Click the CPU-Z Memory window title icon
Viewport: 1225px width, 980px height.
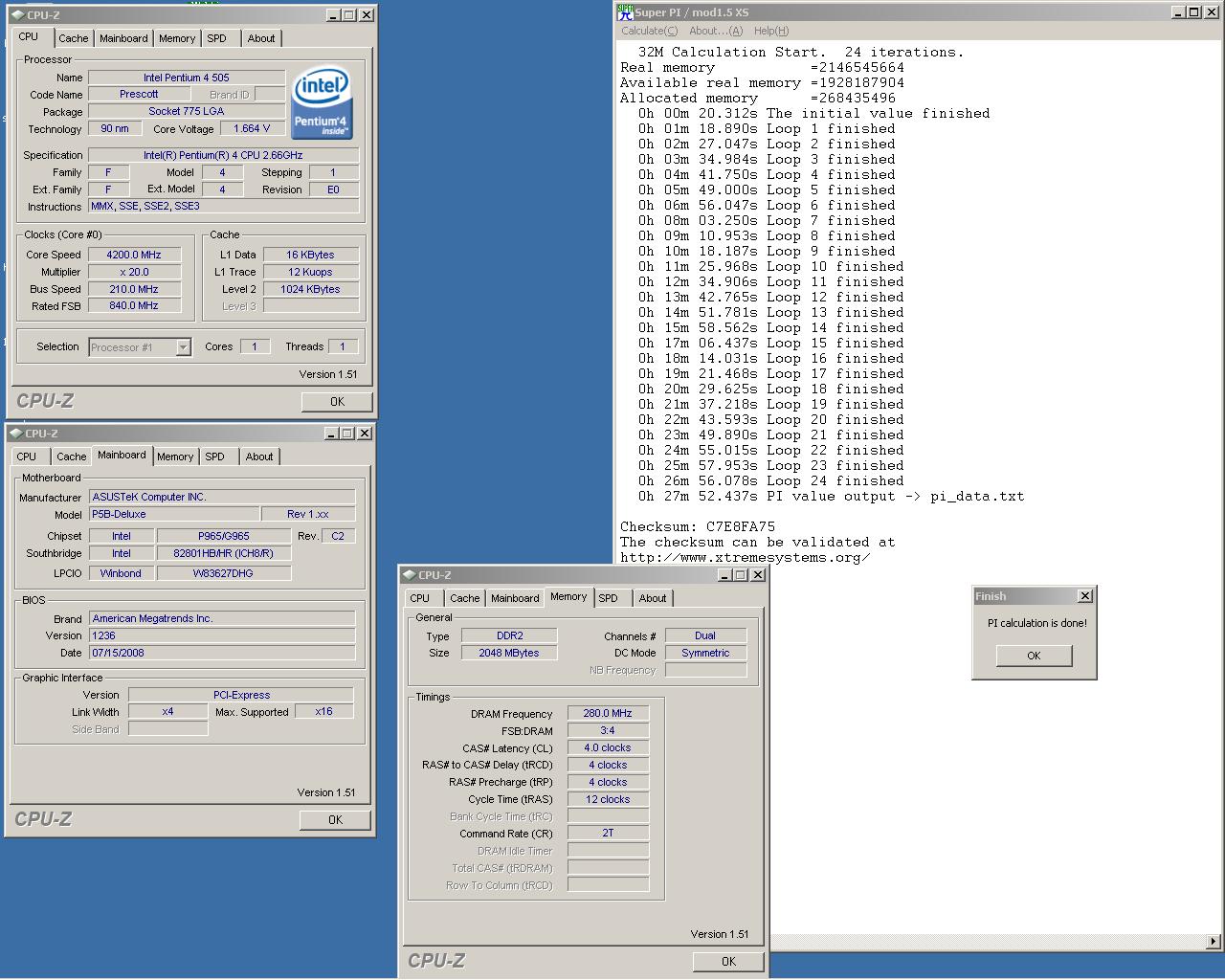pyautogui.click(x=410, y=575)
